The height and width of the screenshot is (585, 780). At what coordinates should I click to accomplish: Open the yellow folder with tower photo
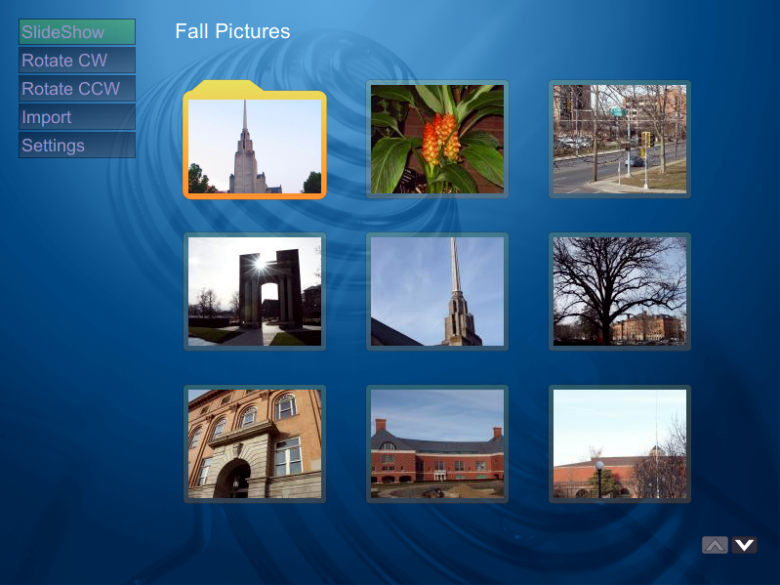pyautogui.click(x=255, y=140)
